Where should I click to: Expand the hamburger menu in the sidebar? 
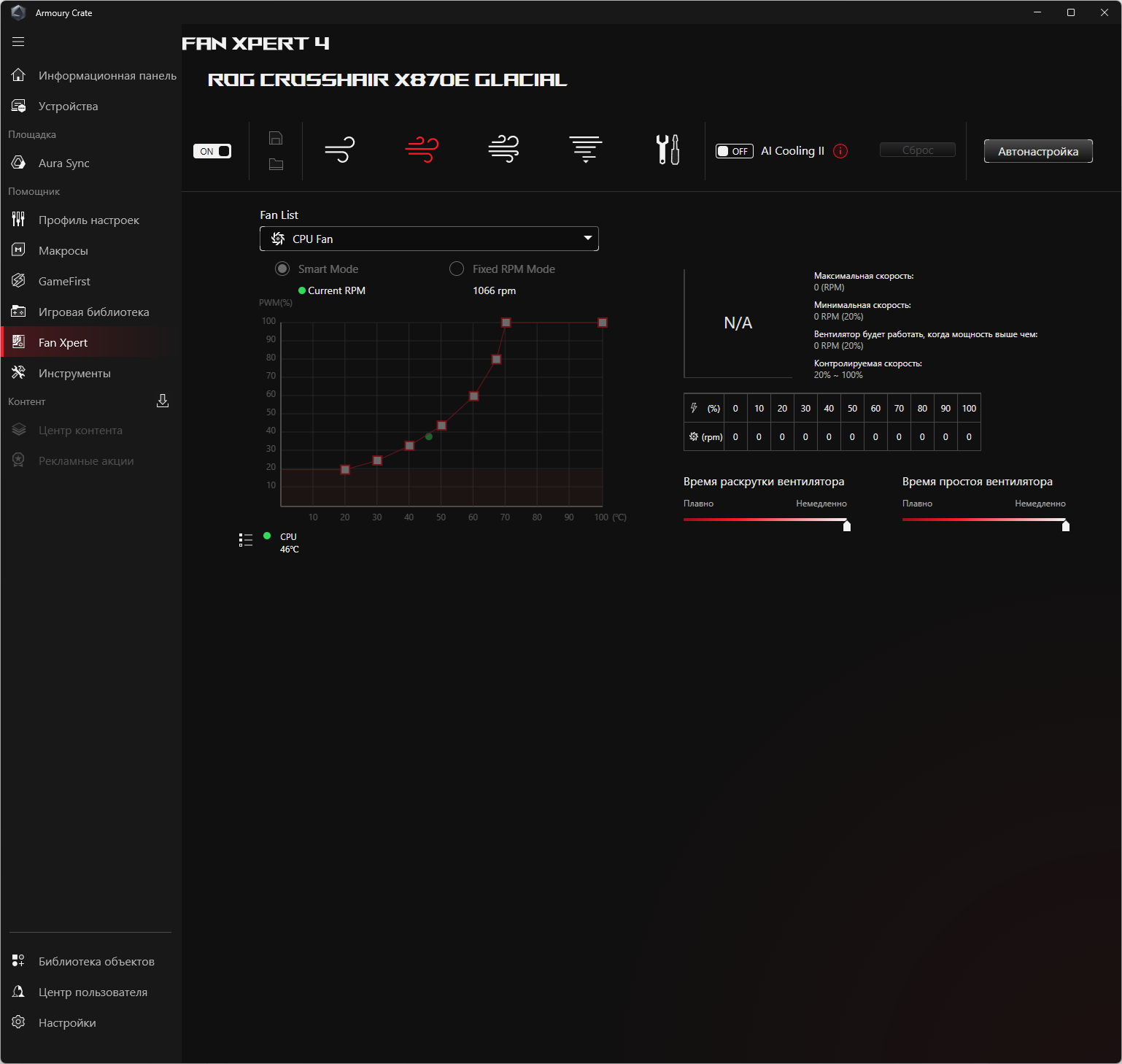click(x=18, y=42)
